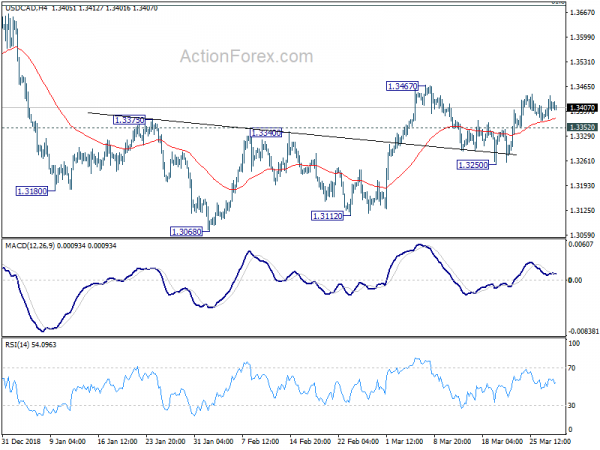Click the current price tag 1.34070
This screenshot has height=450, width=600.
pos(583,108)
